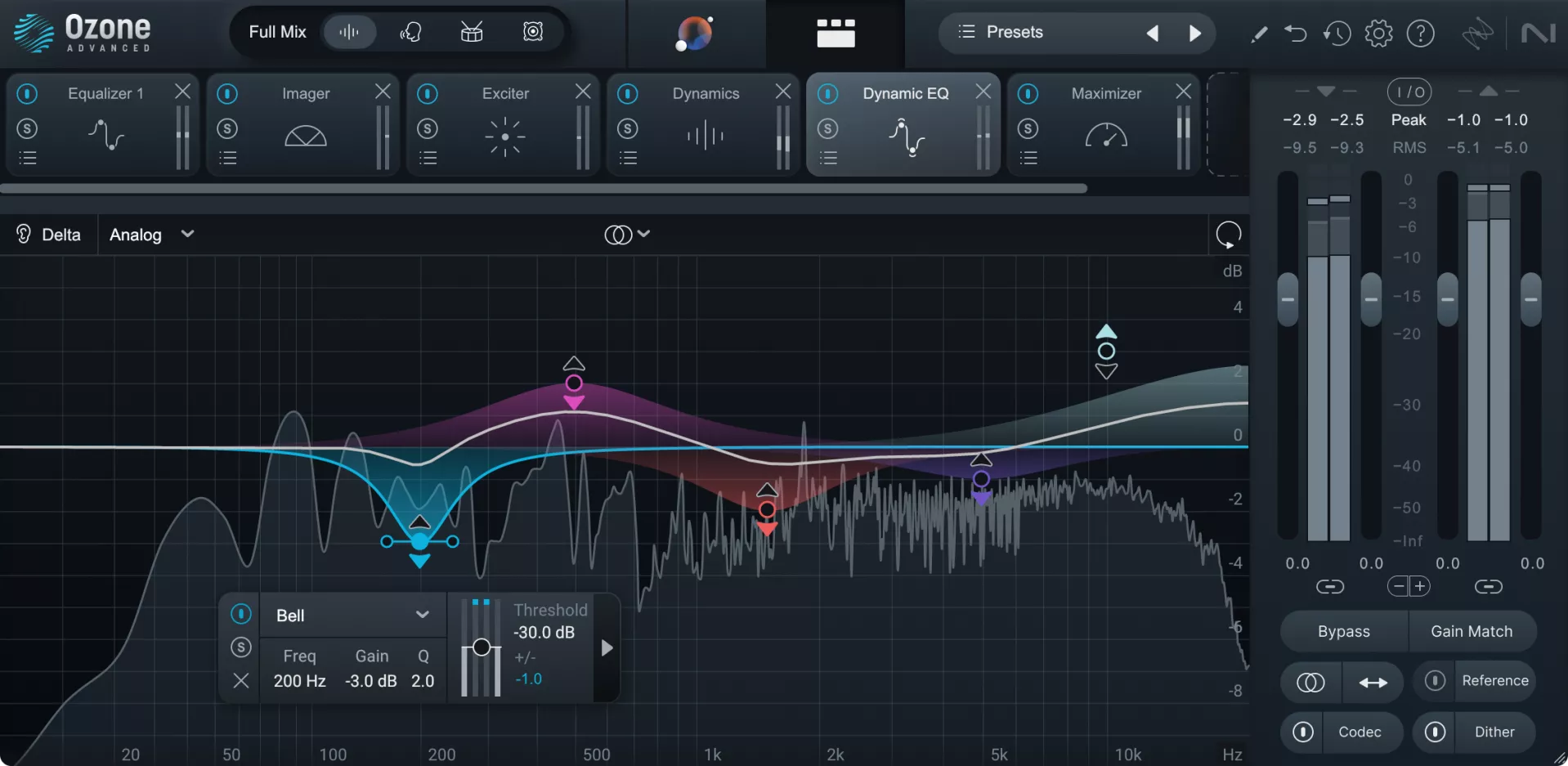Viewport: 1568px width, 766px height.
Task: Open the pencil edit tool
Action: (x=1259, y=34)
